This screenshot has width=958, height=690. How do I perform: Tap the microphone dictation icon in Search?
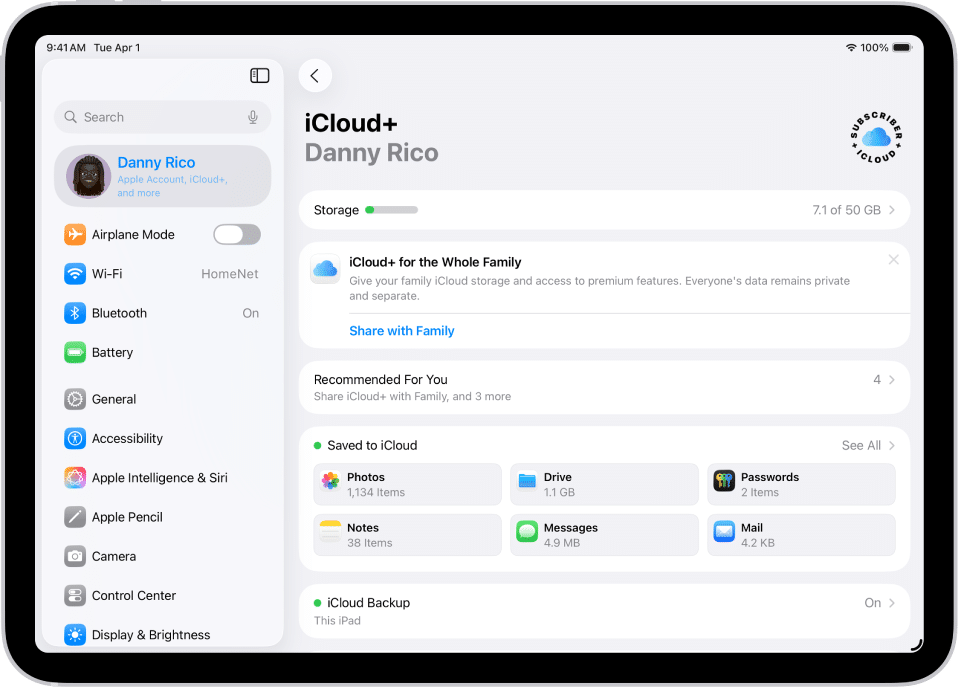tap(252, 117)
